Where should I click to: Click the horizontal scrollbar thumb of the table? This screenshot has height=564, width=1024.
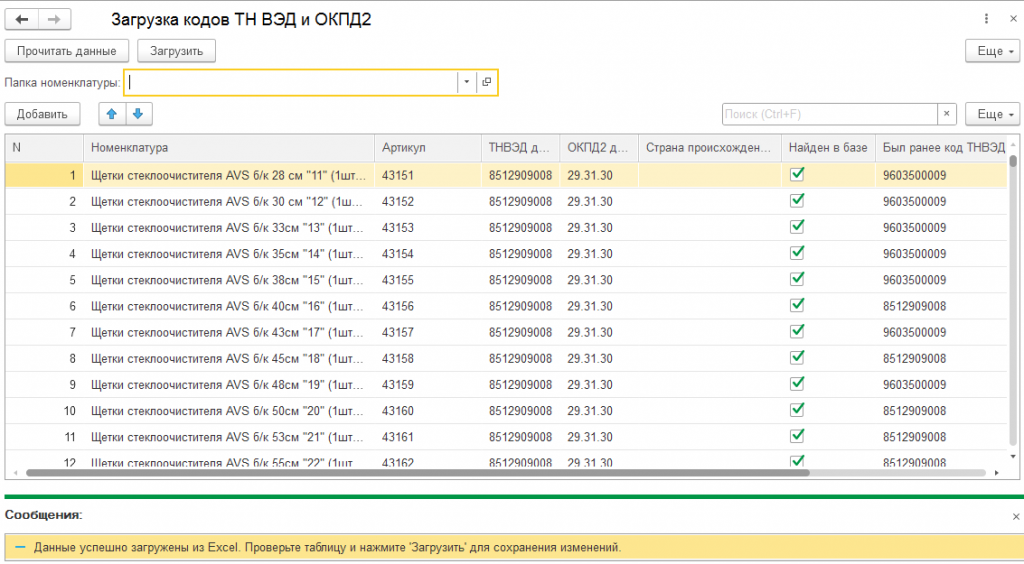418,473
